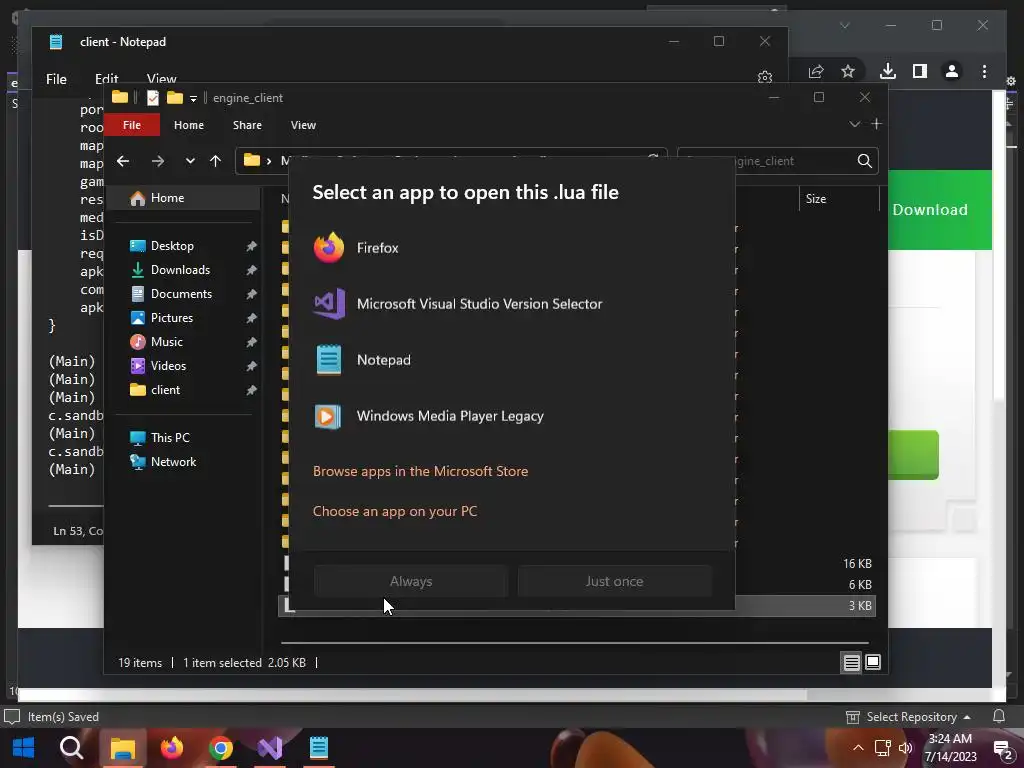This screenshot has height=768, width=1024.
Task: Open Downloads in Explorer sidebar
Action: pos(180,270)
